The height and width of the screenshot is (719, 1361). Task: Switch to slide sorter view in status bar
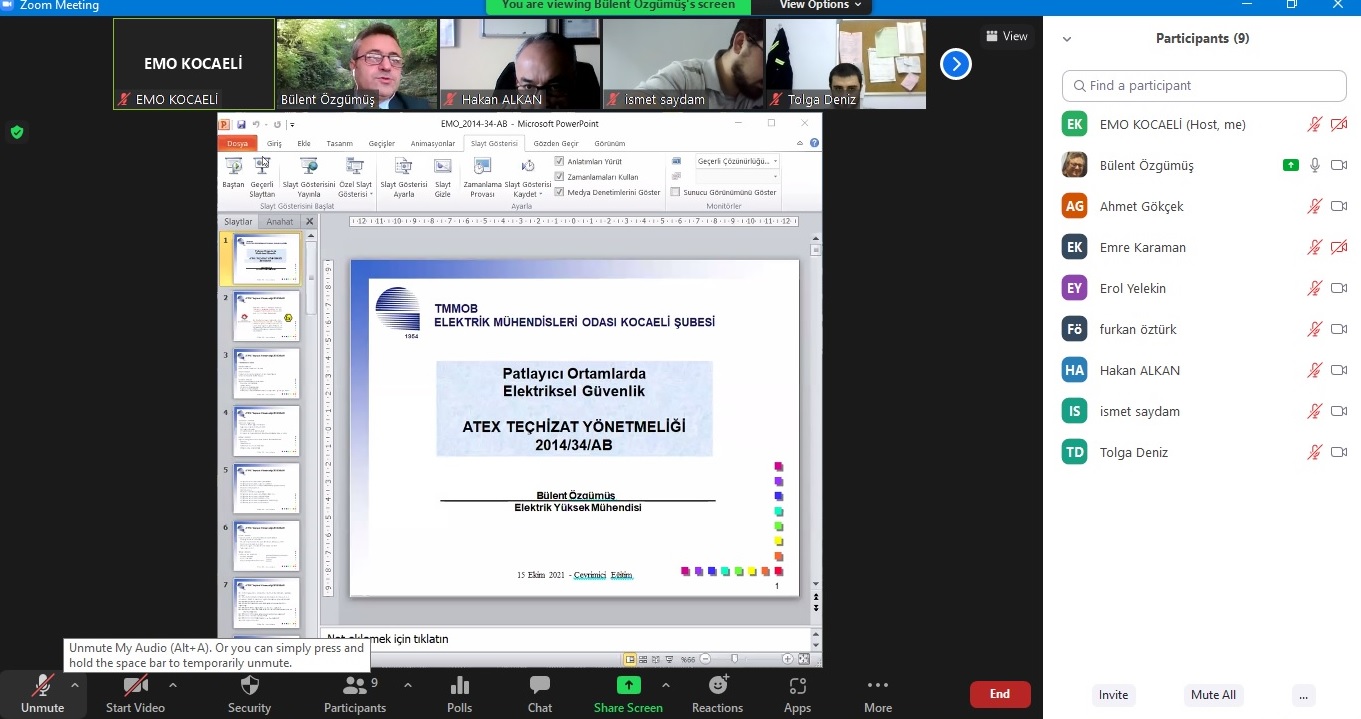(x=644, y=659)
